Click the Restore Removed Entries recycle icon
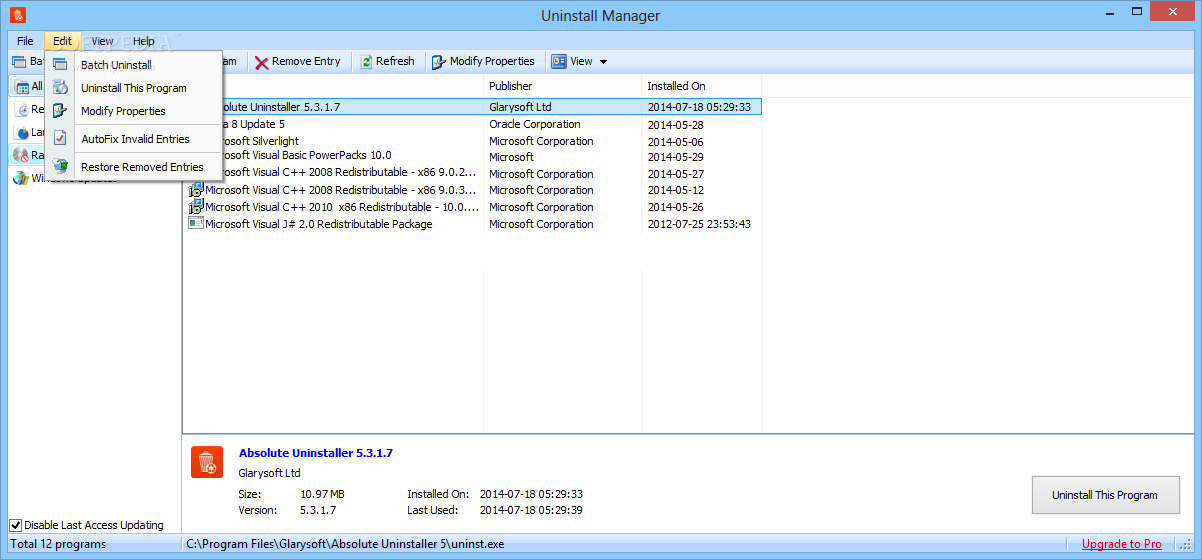This screenshot has width=1202, height=560. [x=60, y=167]
